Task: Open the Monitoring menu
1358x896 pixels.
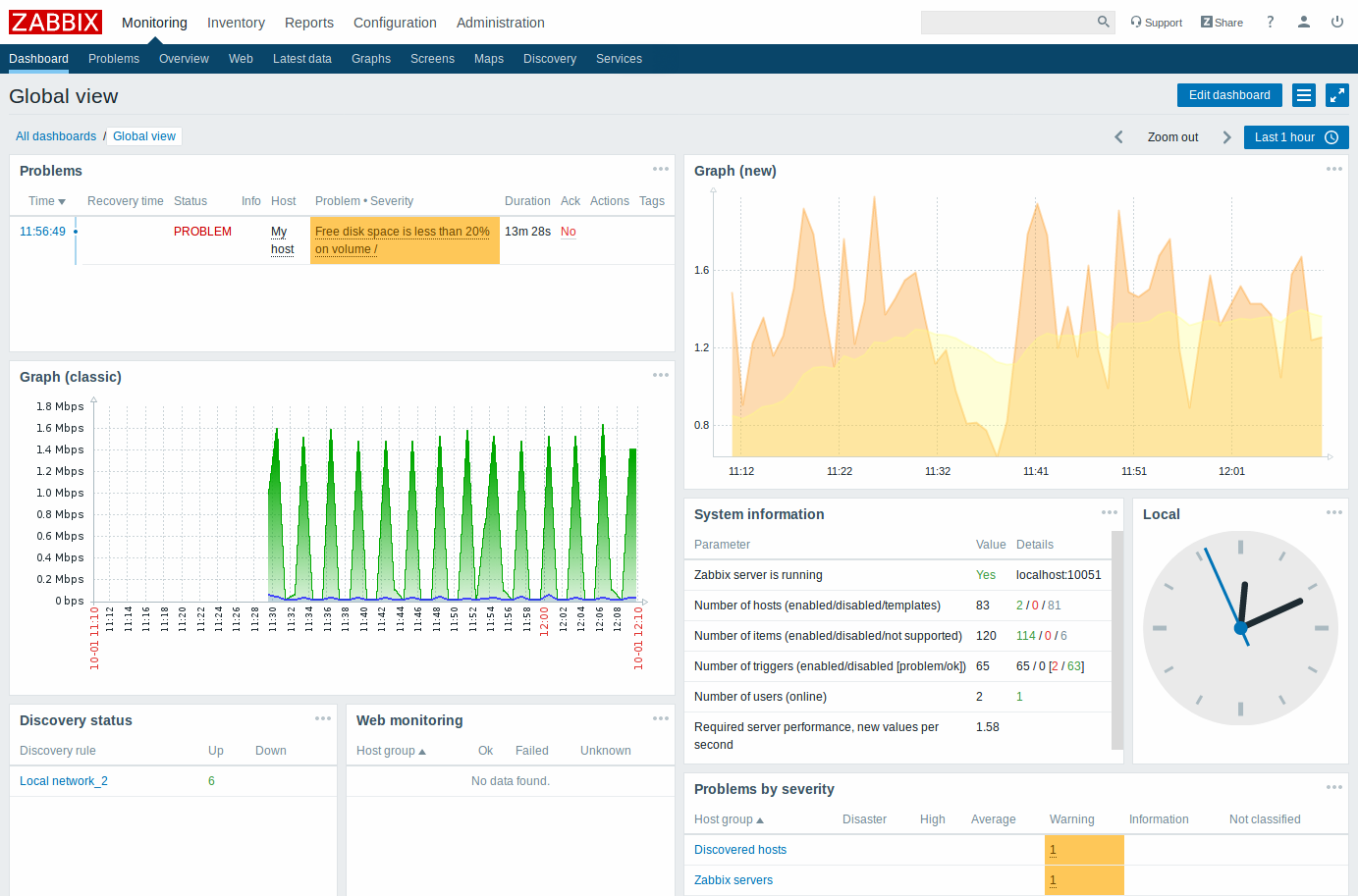Action: (x=154, y=23)
